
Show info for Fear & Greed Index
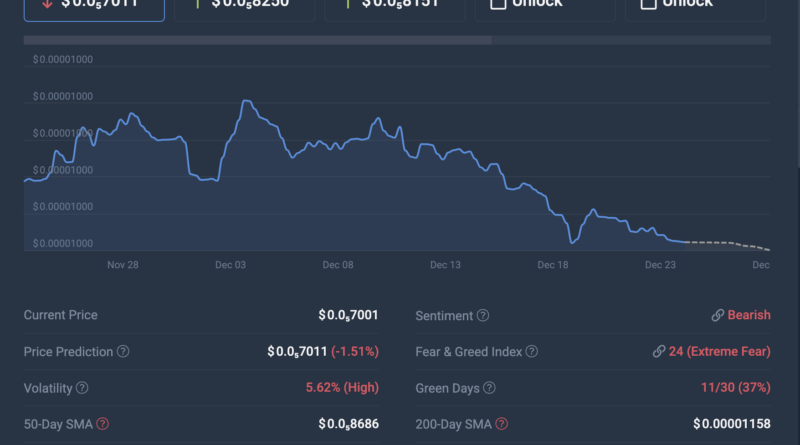coord(532,352)
